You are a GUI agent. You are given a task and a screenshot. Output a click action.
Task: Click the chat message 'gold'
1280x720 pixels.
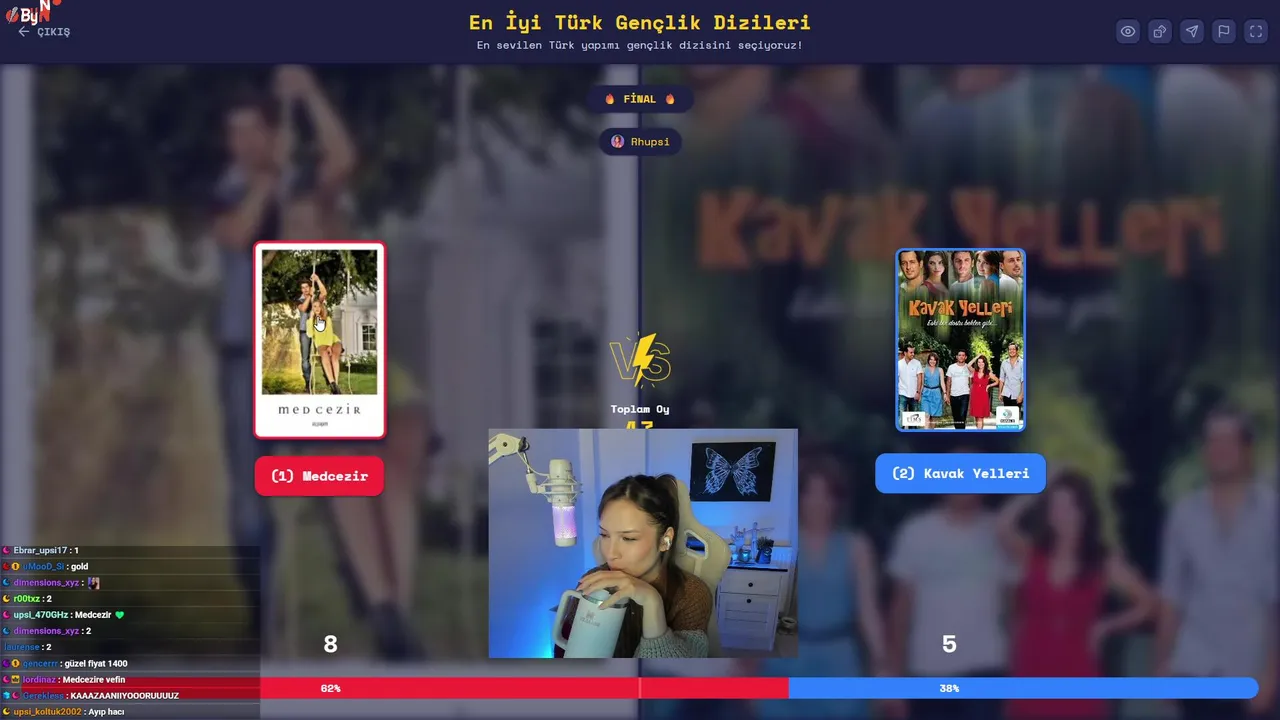(78, 566)
